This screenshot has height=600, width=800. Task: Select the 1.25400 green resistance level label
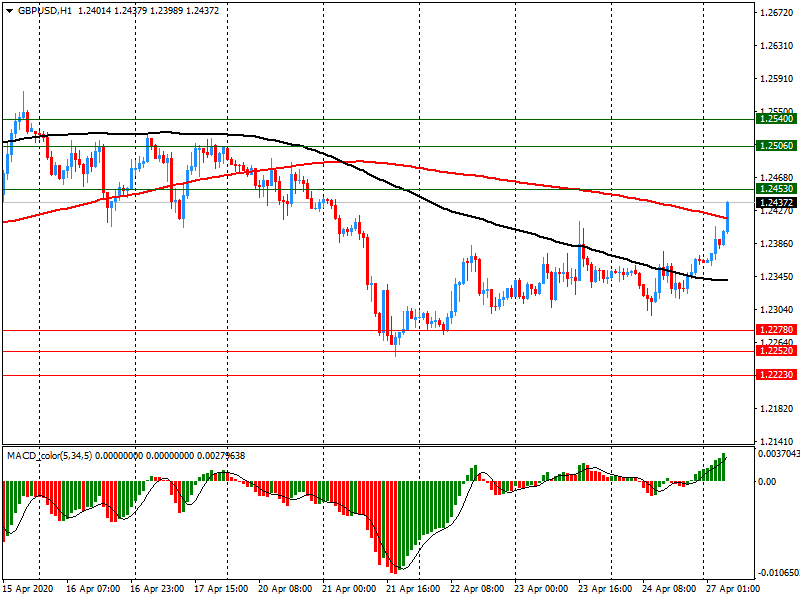777,119
